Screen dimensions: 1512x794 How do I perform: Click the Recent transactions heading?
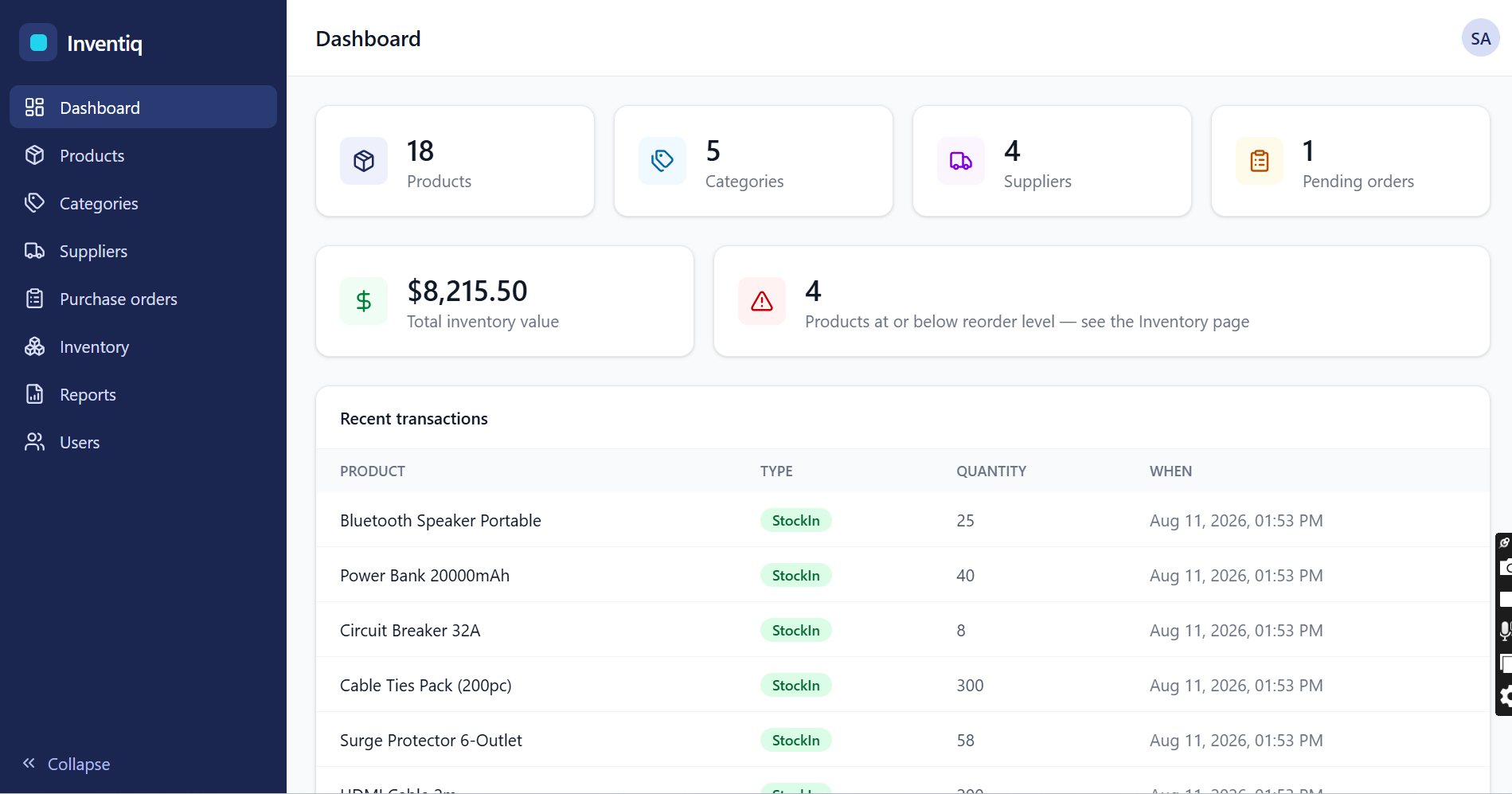[414, 419]
